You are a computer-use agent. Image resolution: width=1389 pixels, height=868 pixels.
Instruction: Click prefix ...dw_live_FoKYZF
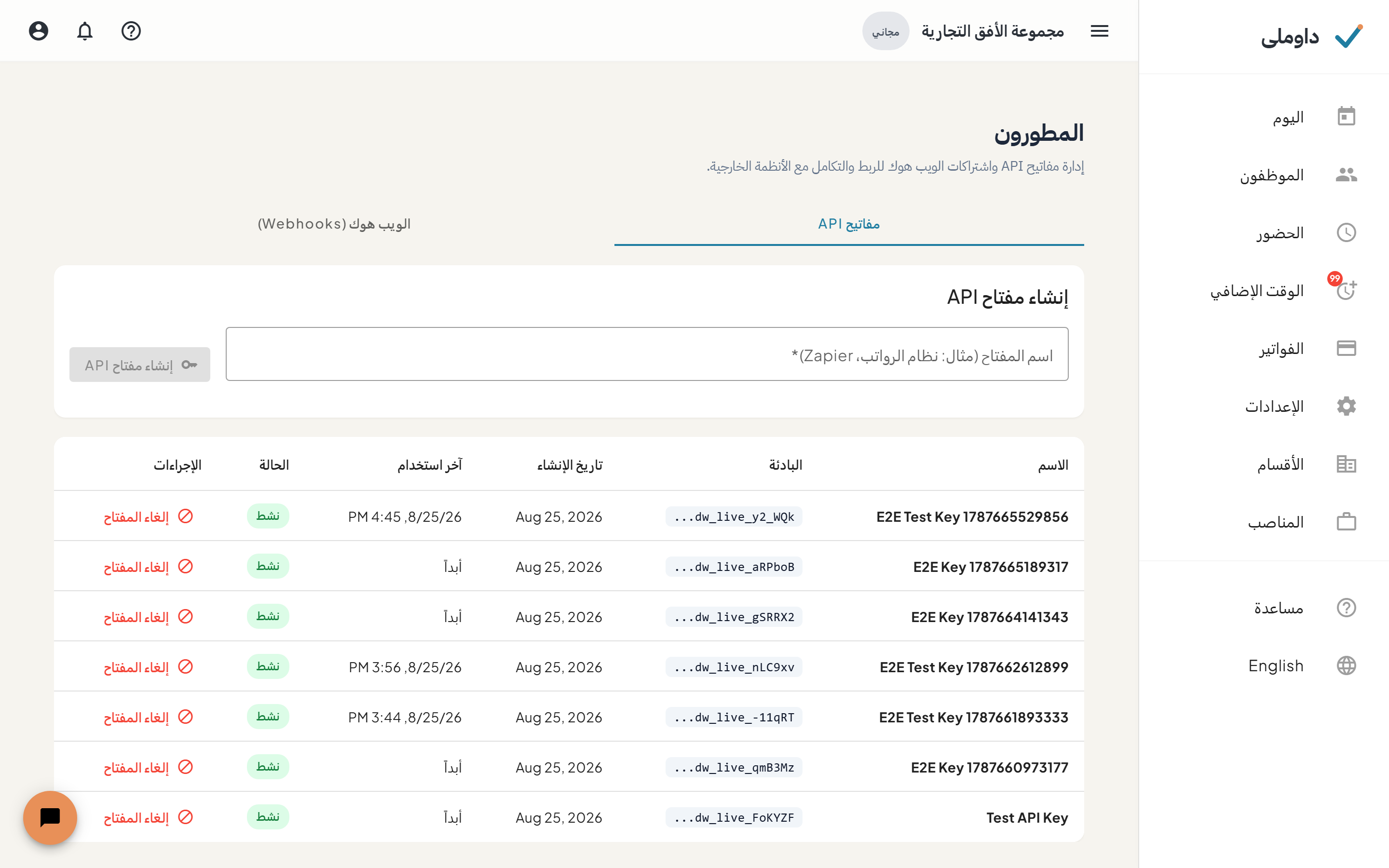tap(734, 817)
